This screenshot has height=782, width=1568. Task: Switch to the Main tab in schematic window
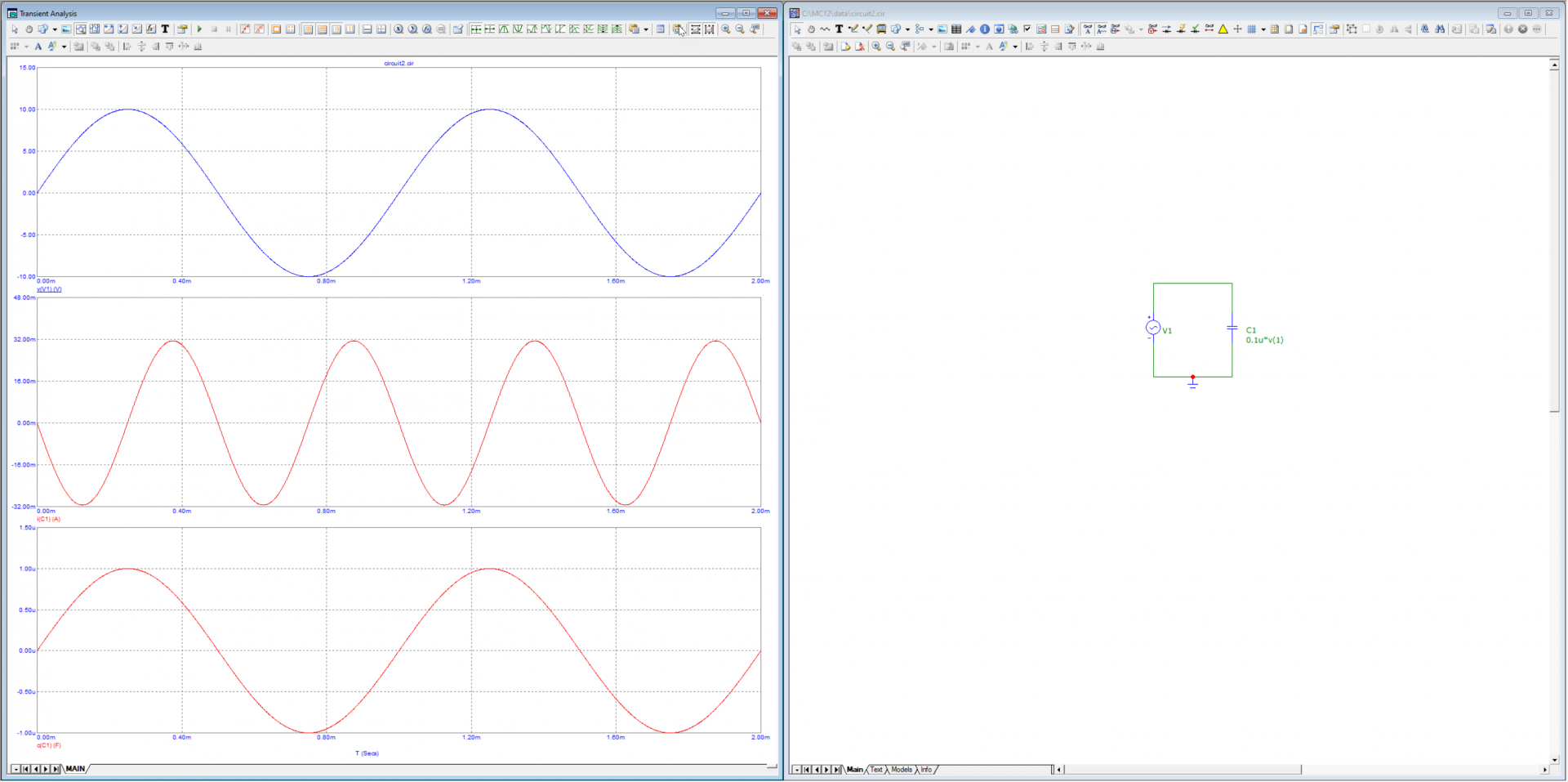pyautogui.click(x=855, y=770)
